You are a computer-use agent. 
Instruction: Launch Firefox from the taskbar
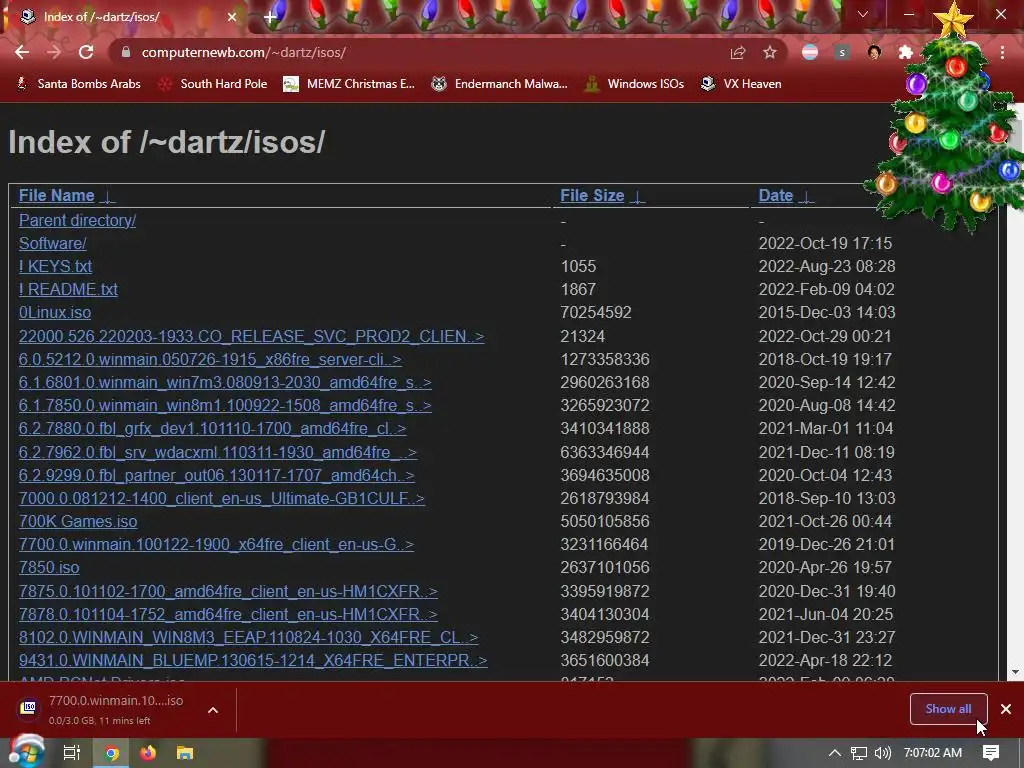pos(148,753)
